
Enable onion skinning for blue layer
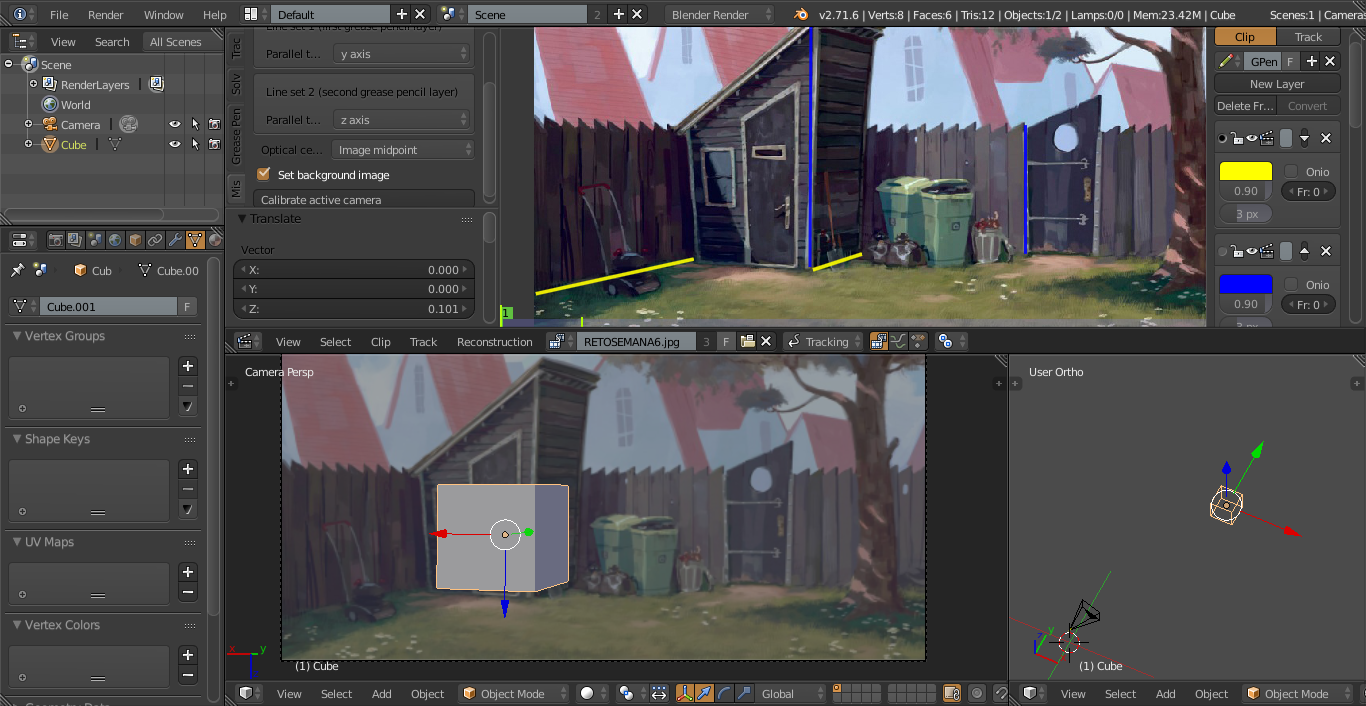pyautogui.click(x=1291, y=284)
